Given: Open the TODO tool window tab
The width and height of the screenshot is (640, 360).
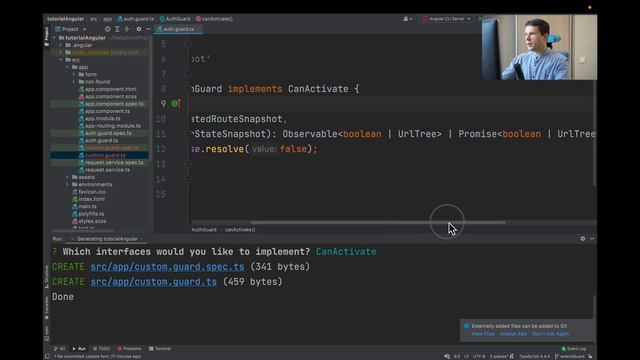Looking at the screenshot, I should point(101,349).
